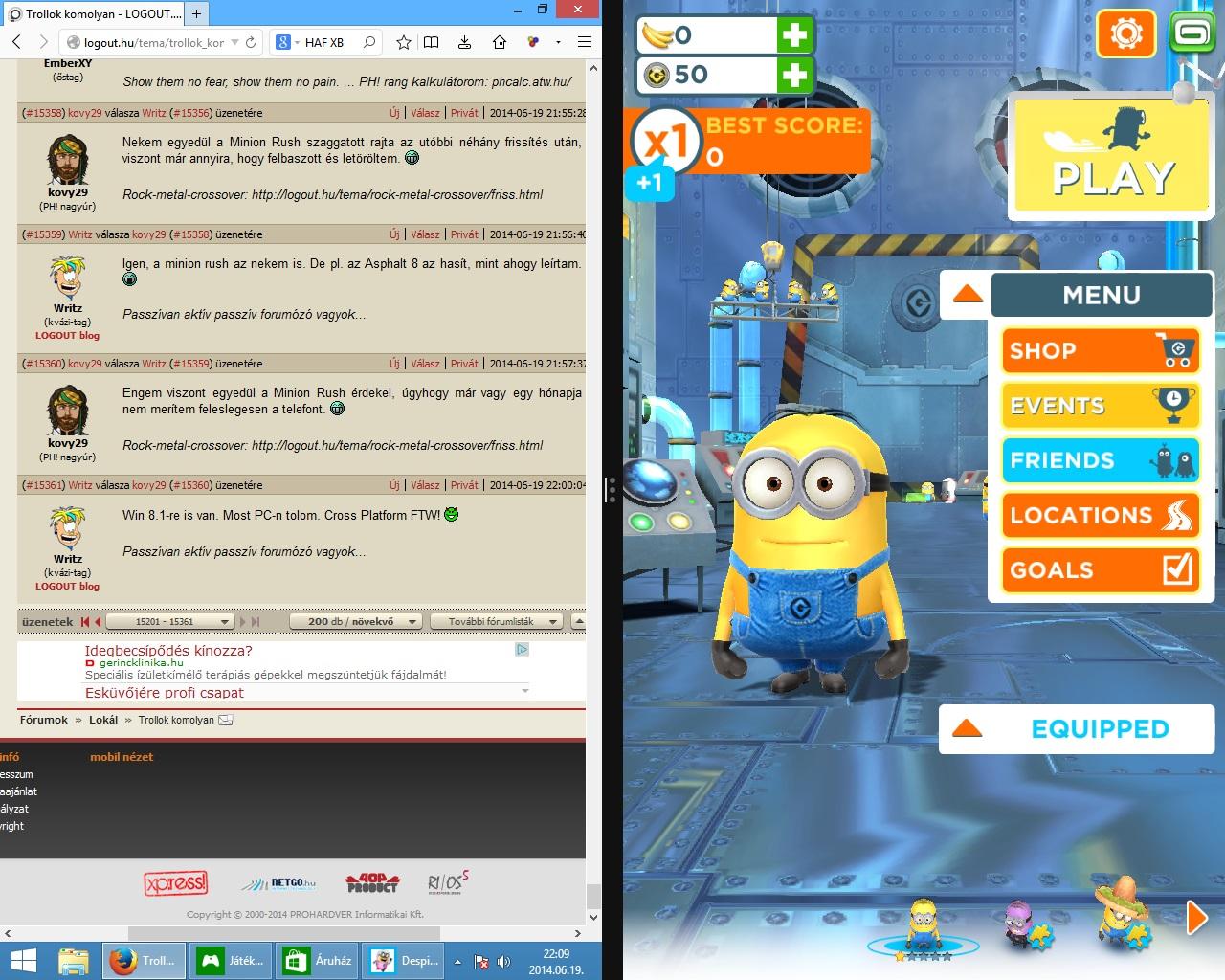
Task: Click in the URL address field
Action: point(155,42)
